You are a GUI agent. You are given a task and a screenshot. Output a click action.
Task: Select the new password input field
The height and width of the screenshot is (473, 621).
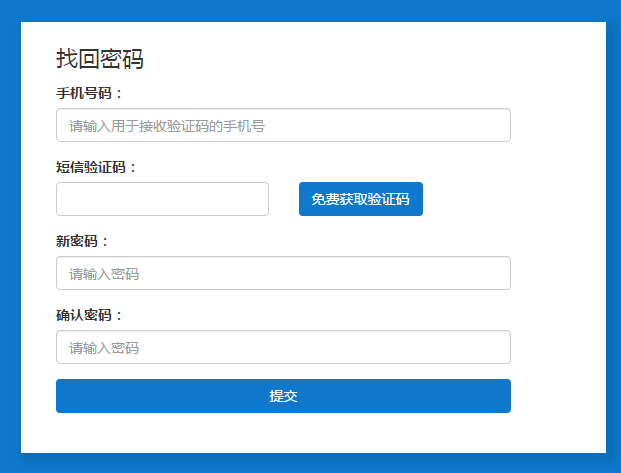click(283, 273)
